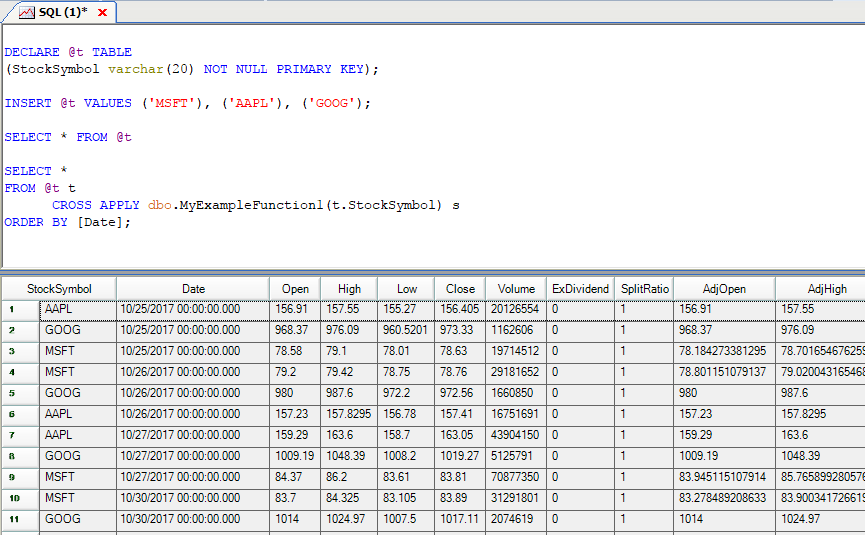
Task: Click the SplitRatio column header
Action: coord(644,289)
